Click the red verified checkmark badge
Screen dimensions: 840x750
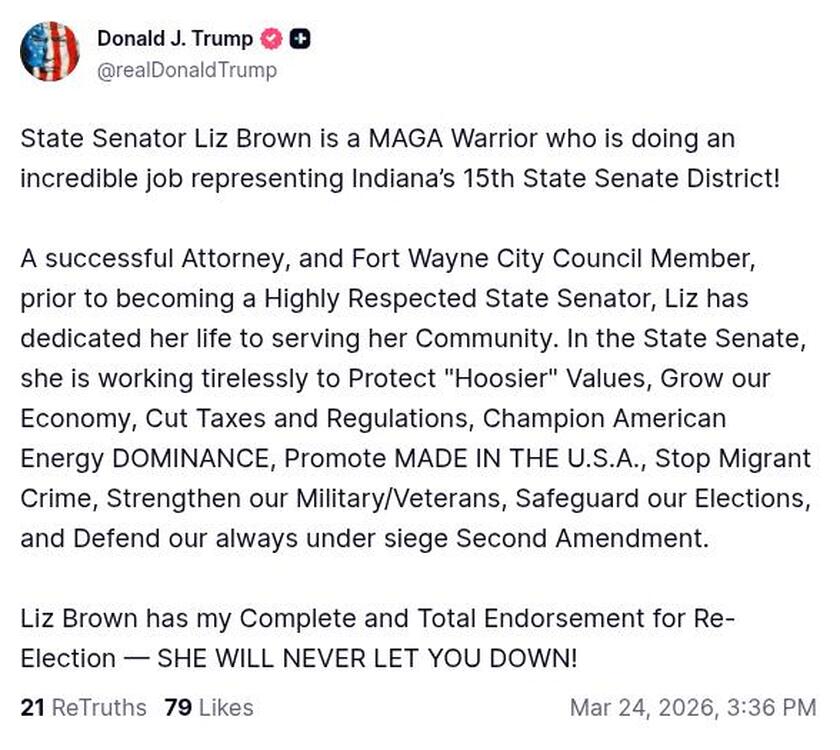tap(270, 40)
